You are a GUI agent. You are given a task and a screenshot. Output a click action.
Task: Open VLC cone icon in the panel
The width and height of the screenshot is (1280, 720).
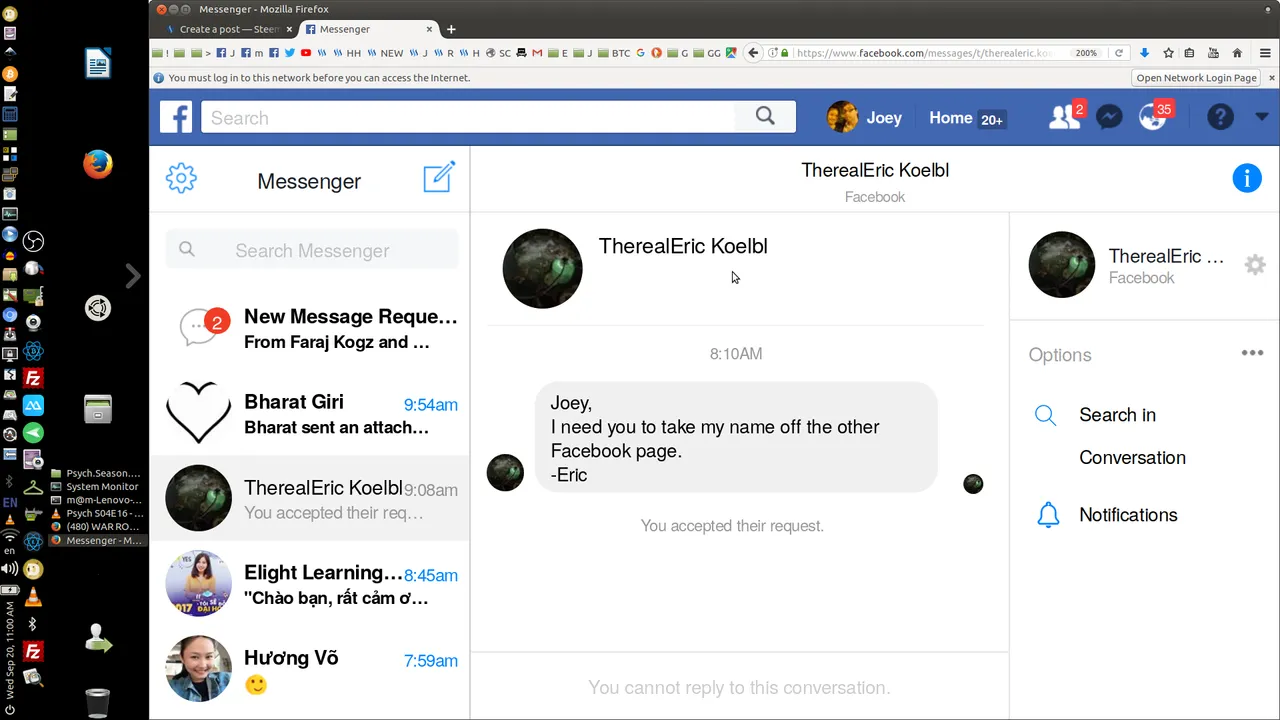pyautogui.click(x=33, y=597)
